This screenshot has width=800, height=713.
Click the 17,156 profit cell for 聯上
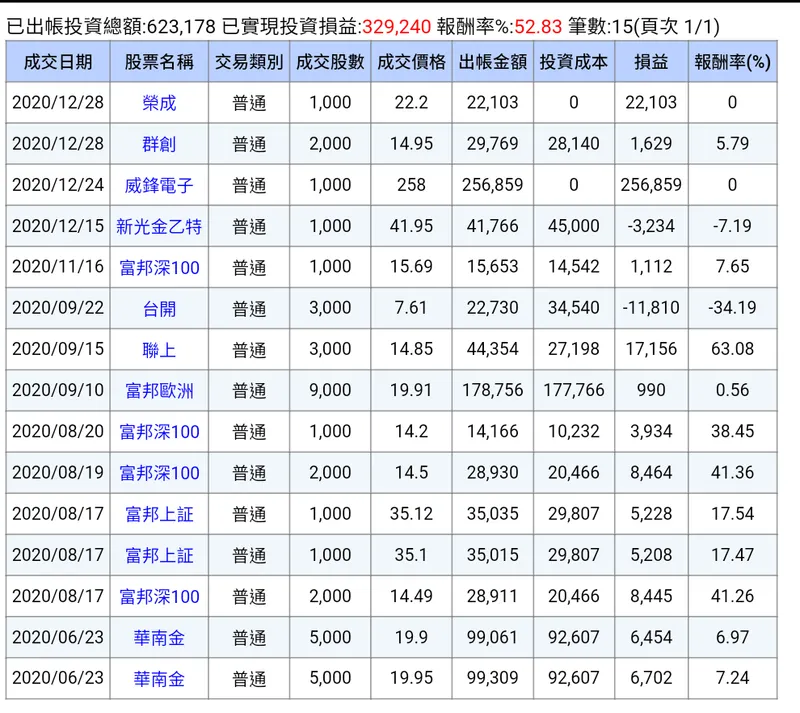[651, 349]
